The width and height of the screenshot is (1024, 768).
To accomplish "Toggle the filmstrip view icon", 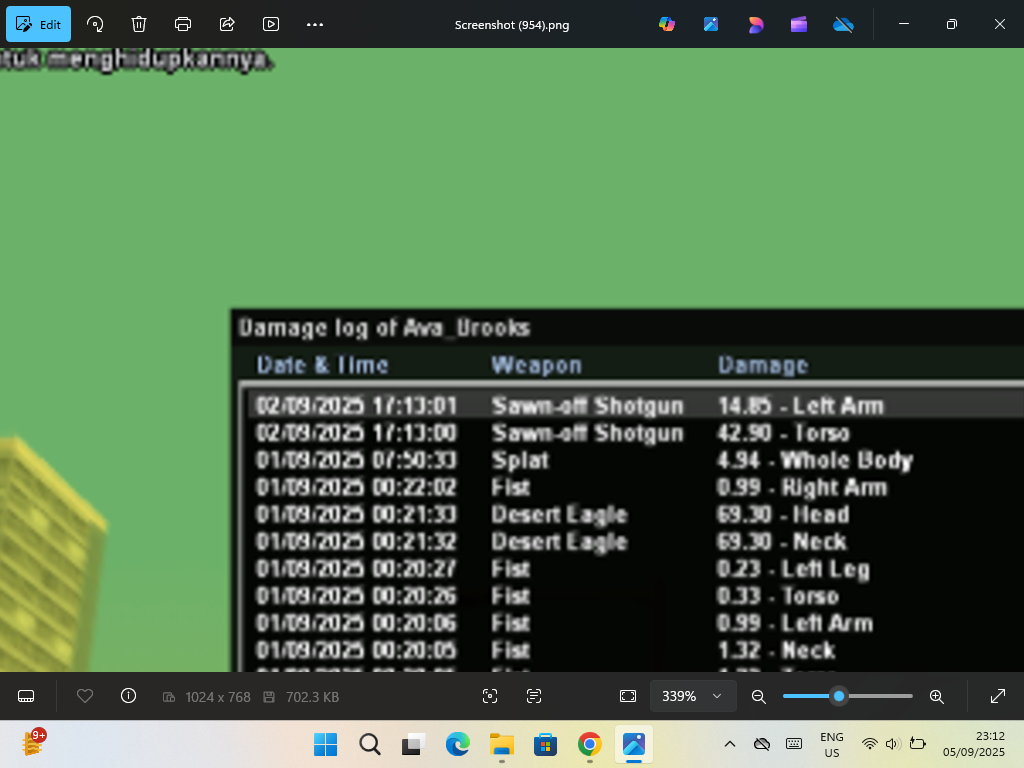I will [x=26, y=696].
